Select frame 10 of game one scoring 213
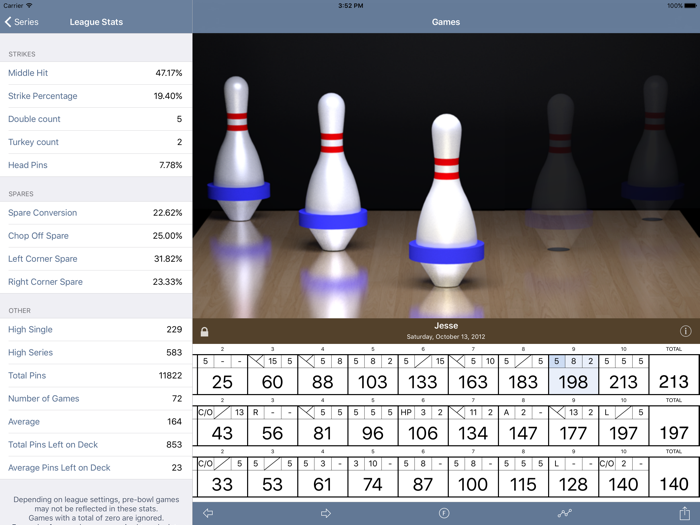Image resolution: width=700 pixels, height=525 pixels. pyautogui.click(x=623, y=375)
